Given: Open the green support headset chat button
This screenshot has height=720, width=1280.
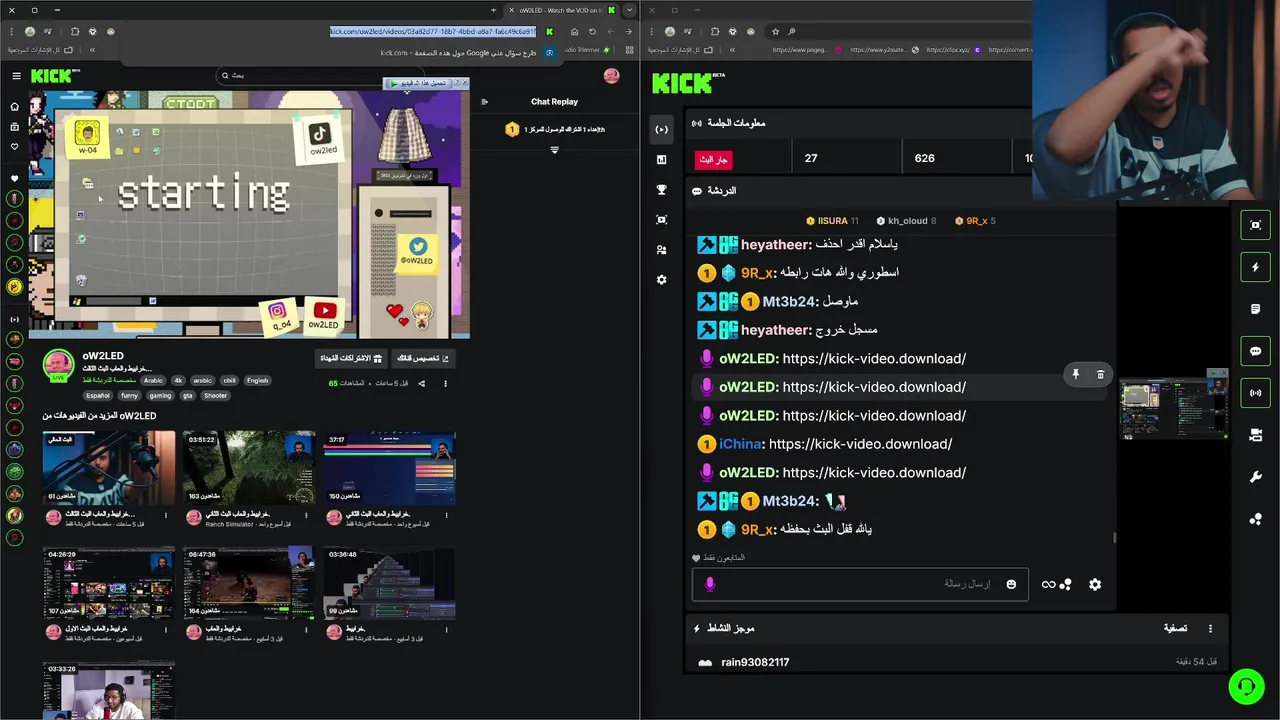Looking at the screenshot, I should click(1246, 687).
